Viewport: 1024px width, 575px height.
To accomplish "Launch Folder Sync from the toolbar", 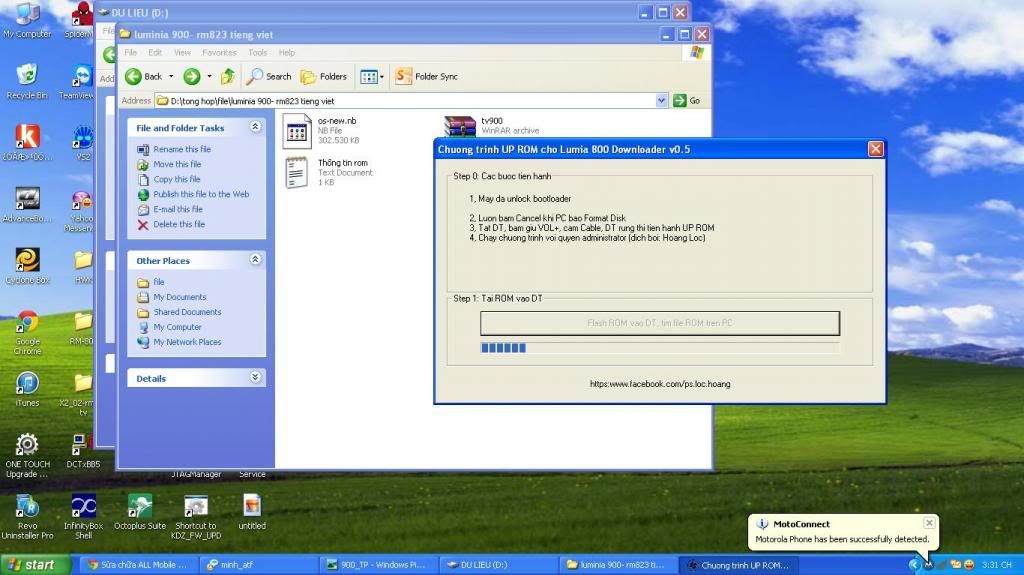I will pyautogui.click(x=426, y=76).
